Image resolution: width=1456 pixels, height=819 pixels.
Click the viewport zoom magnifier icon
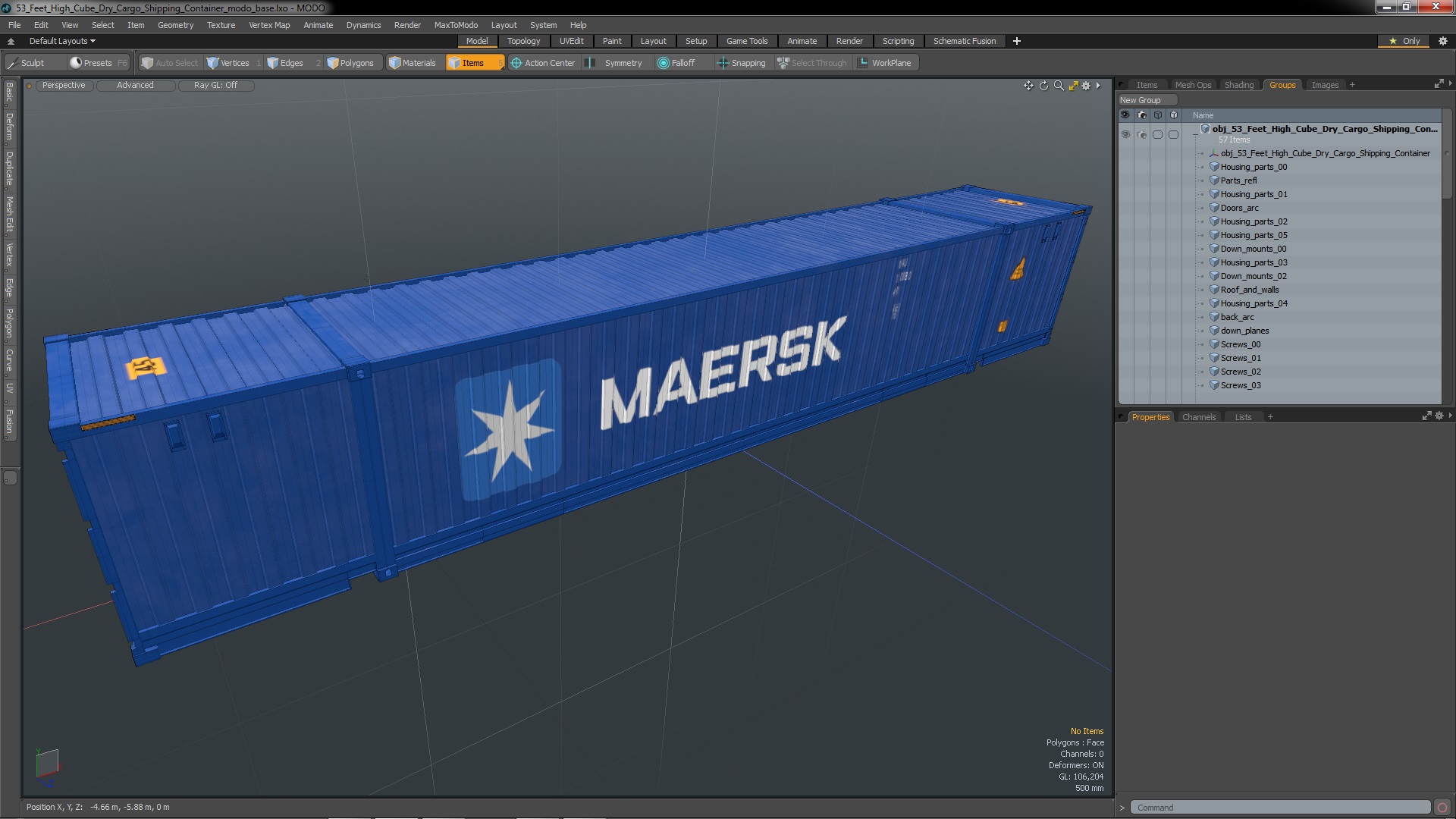coord(1059,86)
